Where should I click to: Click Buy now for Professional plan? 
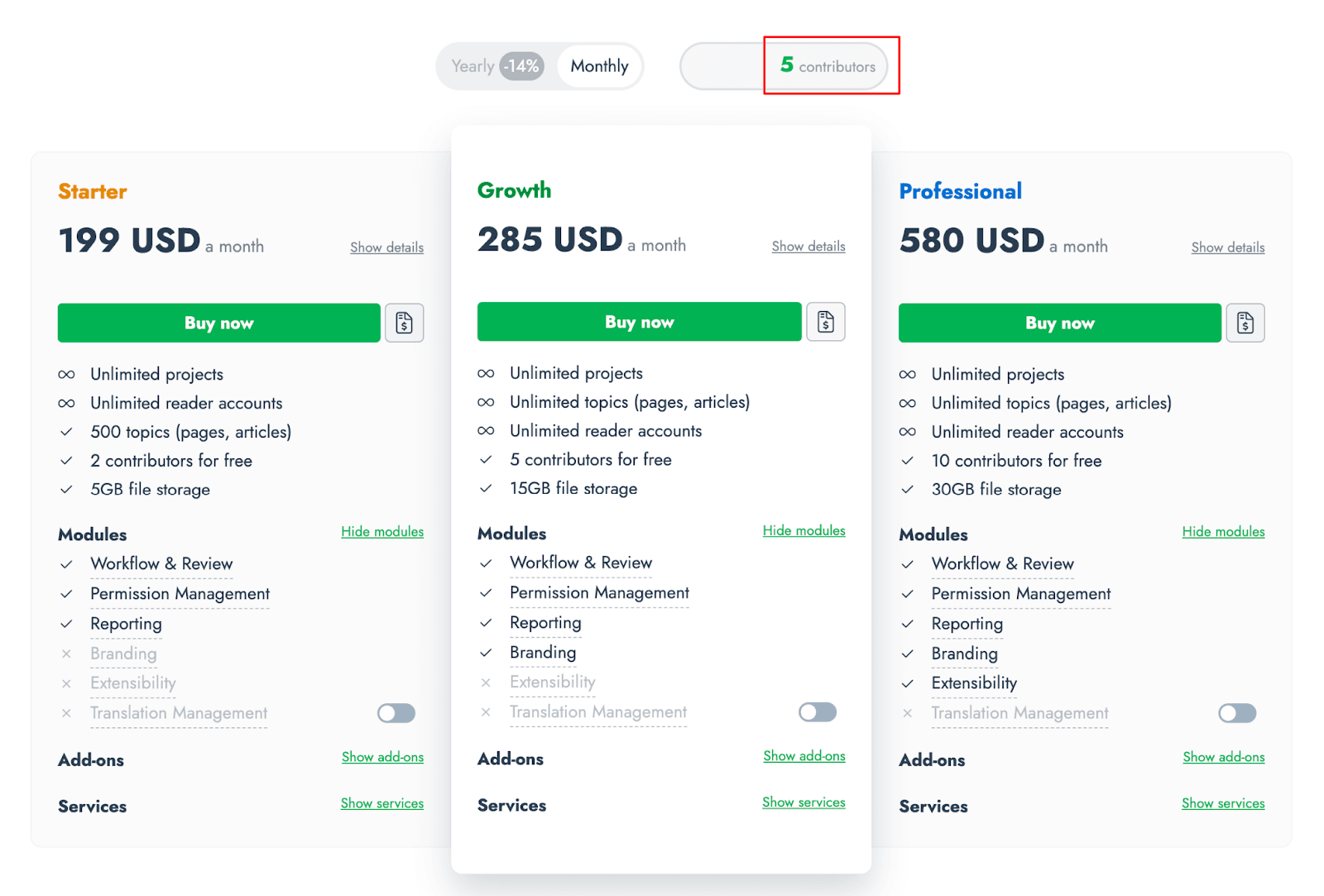(x=1059, y=323)
